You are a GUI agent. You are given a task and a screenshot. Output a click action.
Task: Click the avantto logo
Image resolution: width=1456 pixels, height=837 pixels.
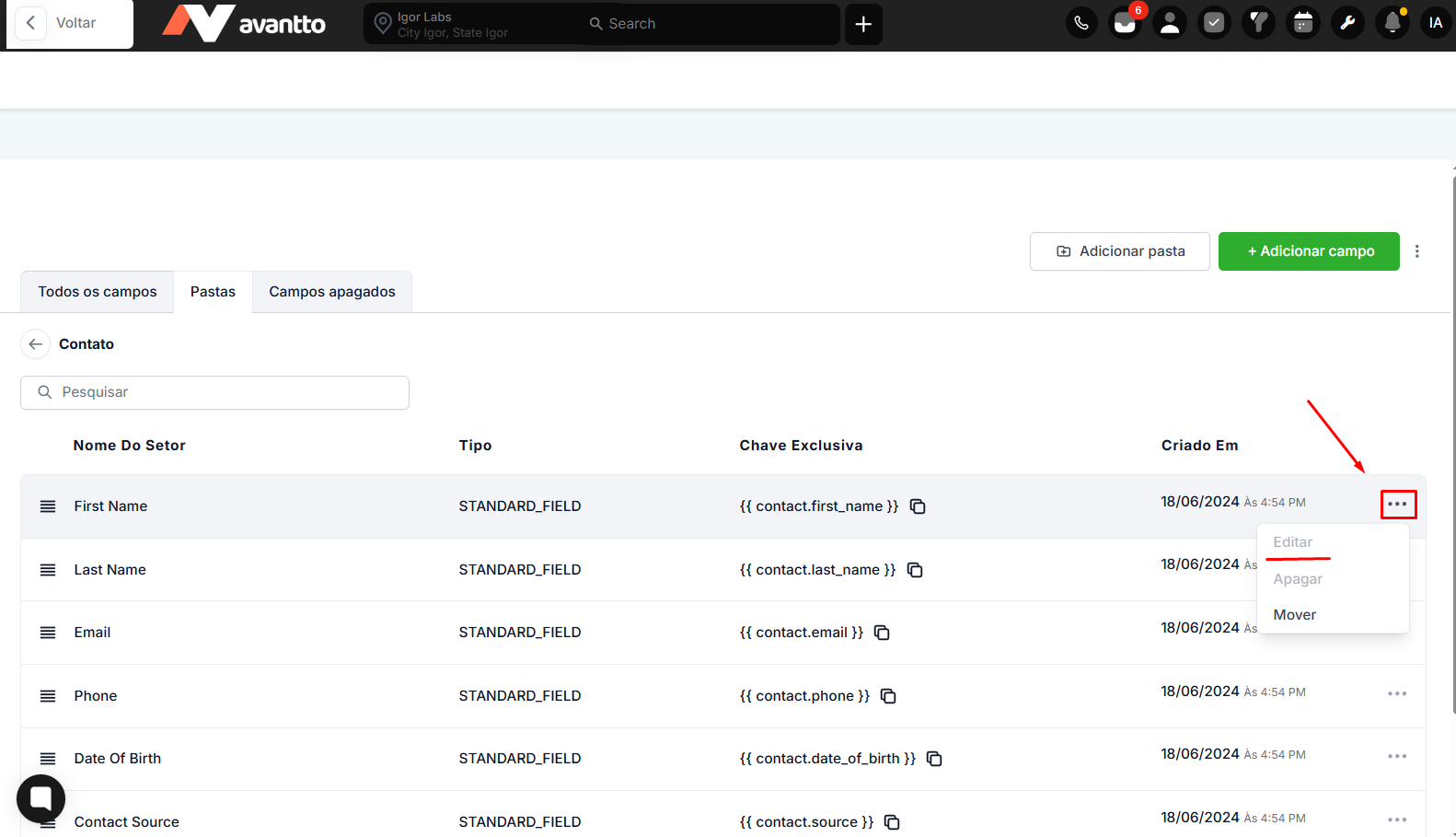pyautogui.click(x=244, y=23)
